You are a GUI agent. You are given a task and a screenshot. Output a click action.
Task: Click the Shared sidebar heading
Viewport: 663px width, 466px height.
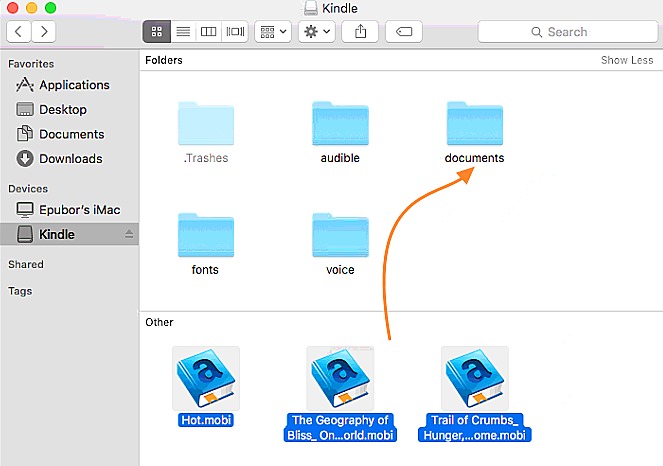(x=26, y=264)
